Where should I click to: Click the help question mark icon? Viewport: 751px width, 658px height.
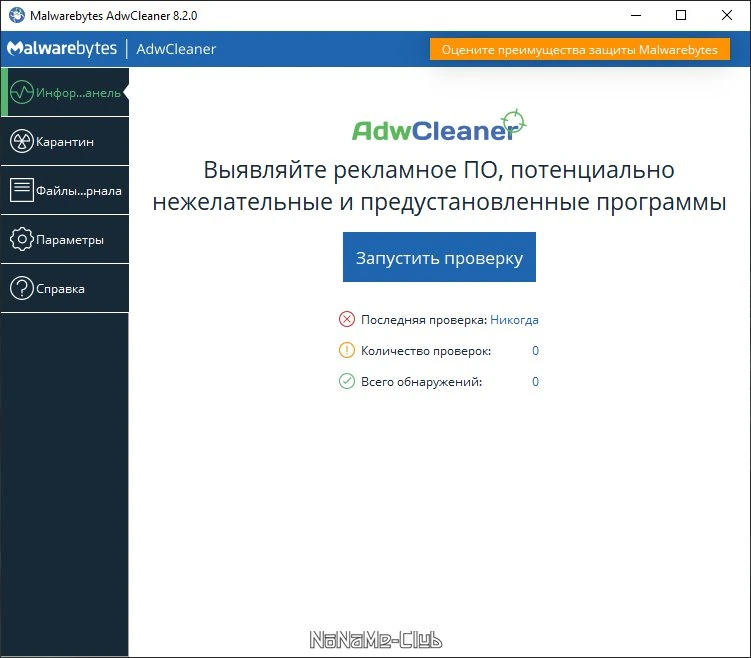[x=22, y=288]
